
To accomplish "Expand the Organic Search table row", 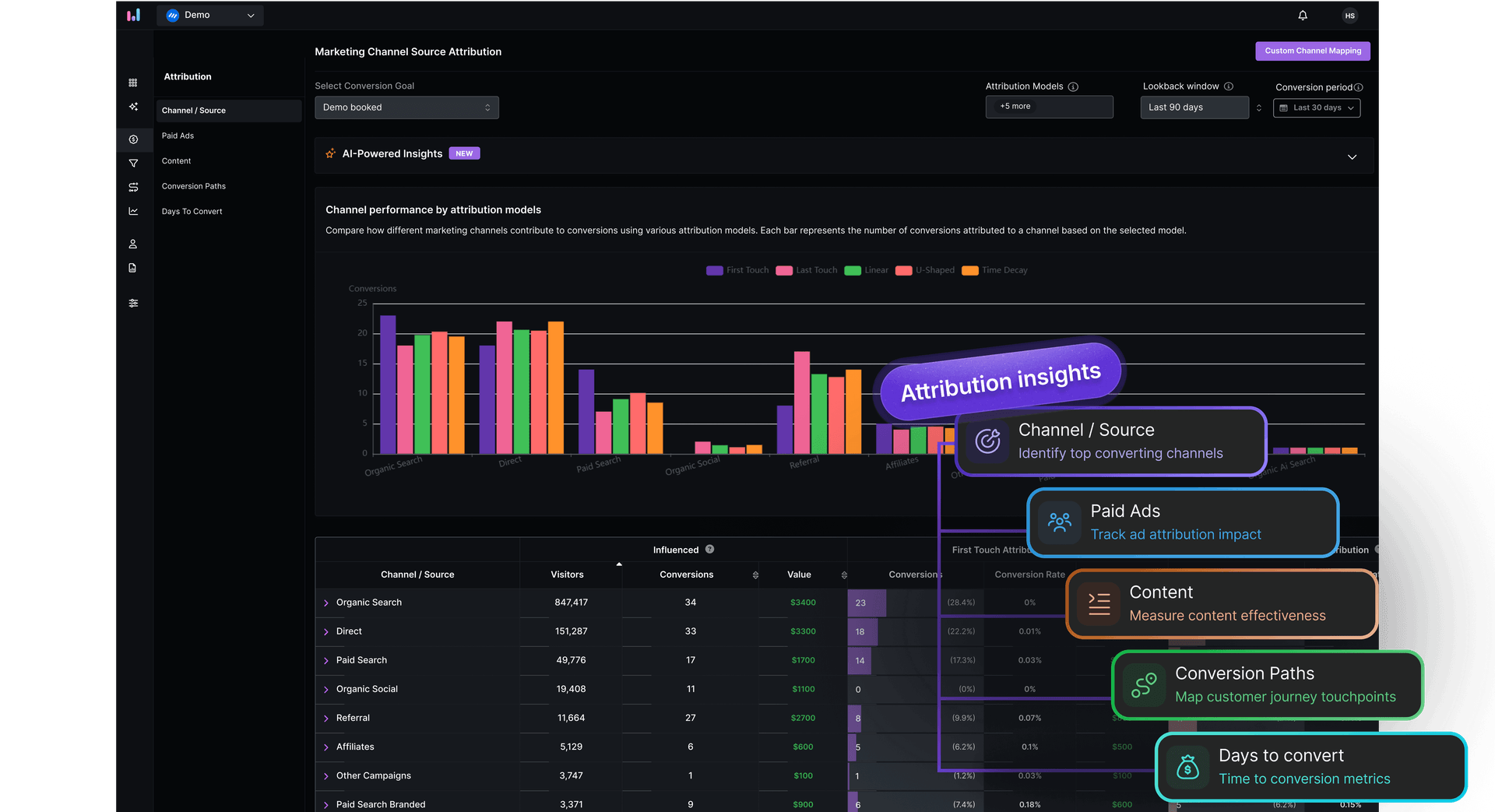I will (x=326, y=602).
